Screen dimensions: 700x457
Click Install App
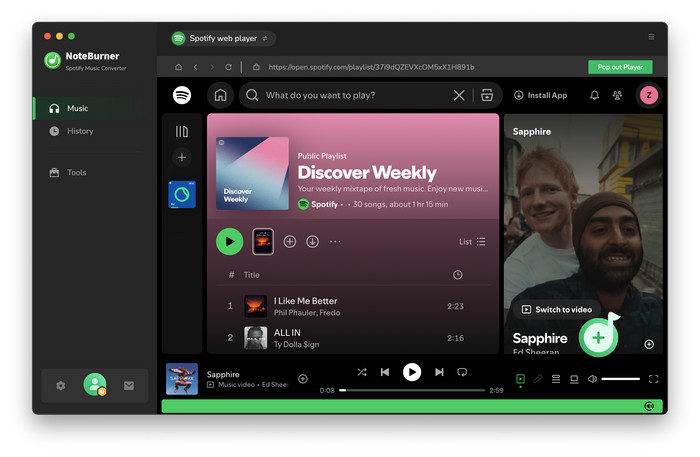[541, 95]
